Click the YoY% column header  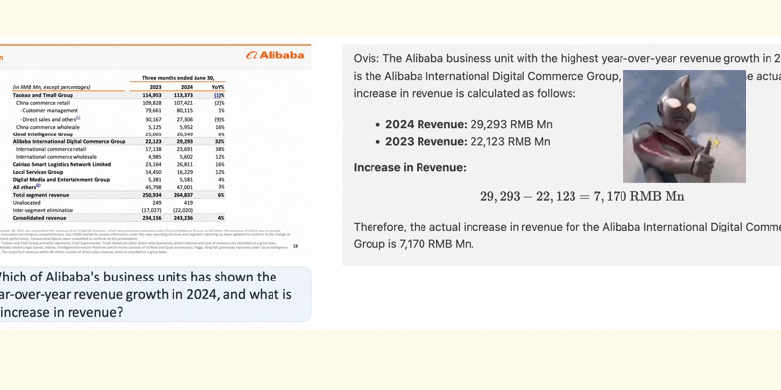218,87
